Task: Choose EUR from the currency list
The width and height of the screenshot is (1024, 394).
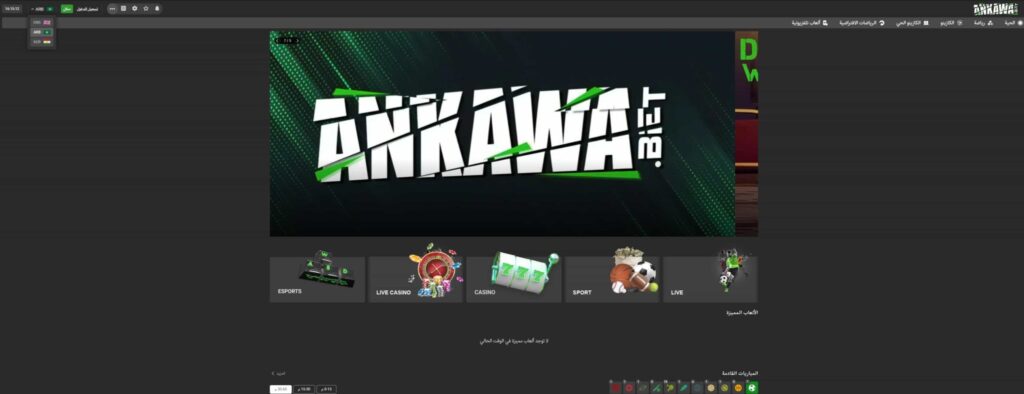Action: pos(42,41)
